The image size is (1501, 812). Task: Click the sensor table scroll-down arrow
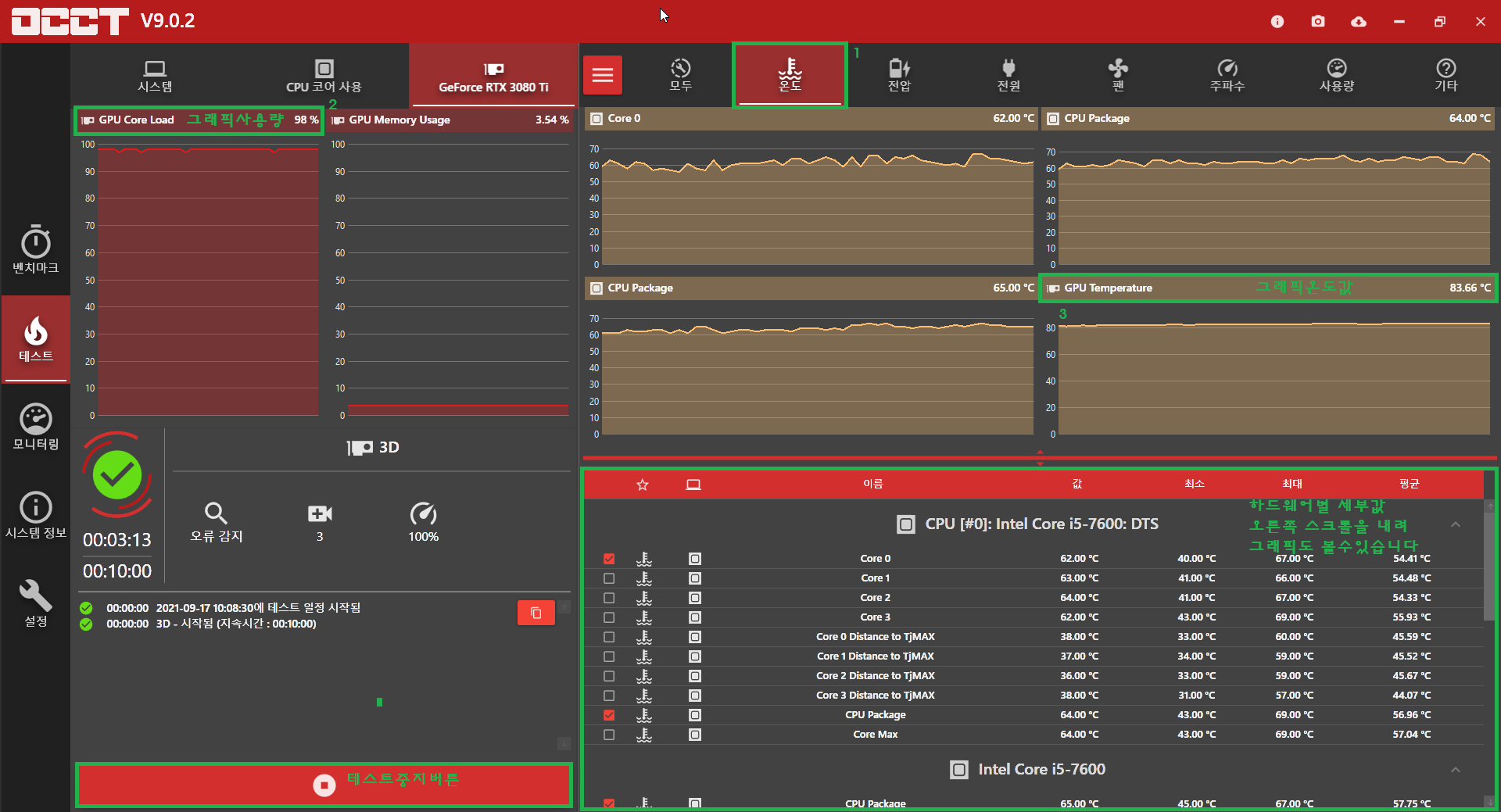pyautogui.click(x=1490, y=802)
